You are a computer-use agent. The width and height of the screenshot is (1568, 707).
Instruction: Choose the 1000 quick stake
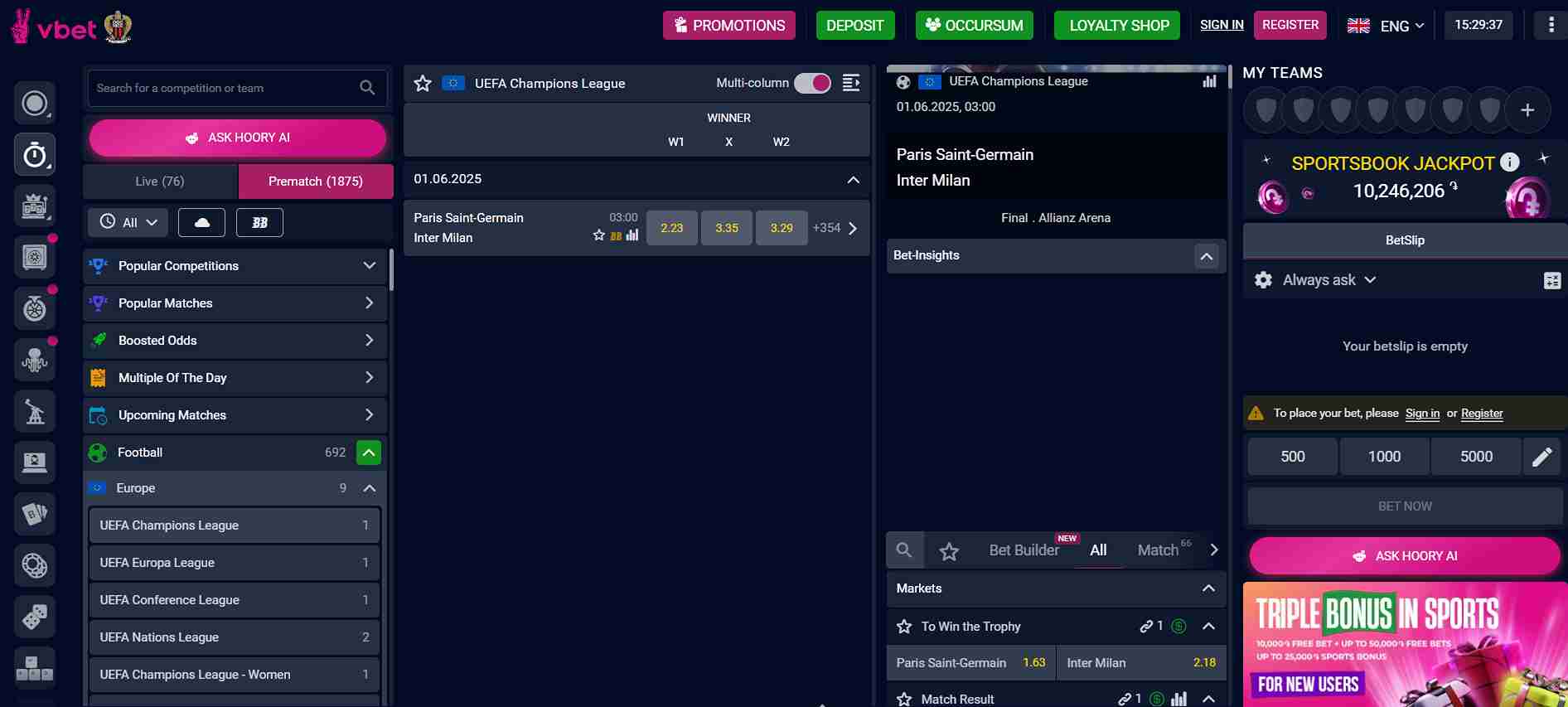point(1384,457)
